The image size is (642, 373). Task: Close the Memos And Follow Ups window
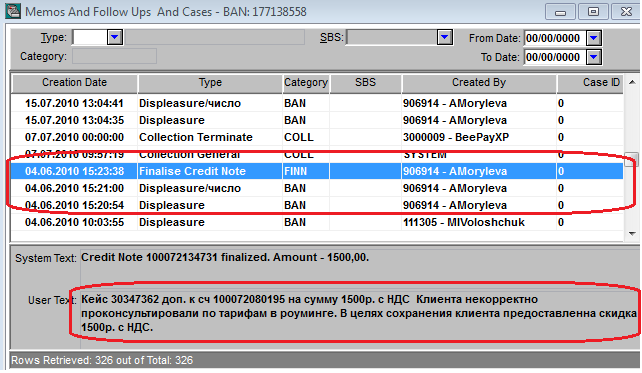(x=625, y=12)
